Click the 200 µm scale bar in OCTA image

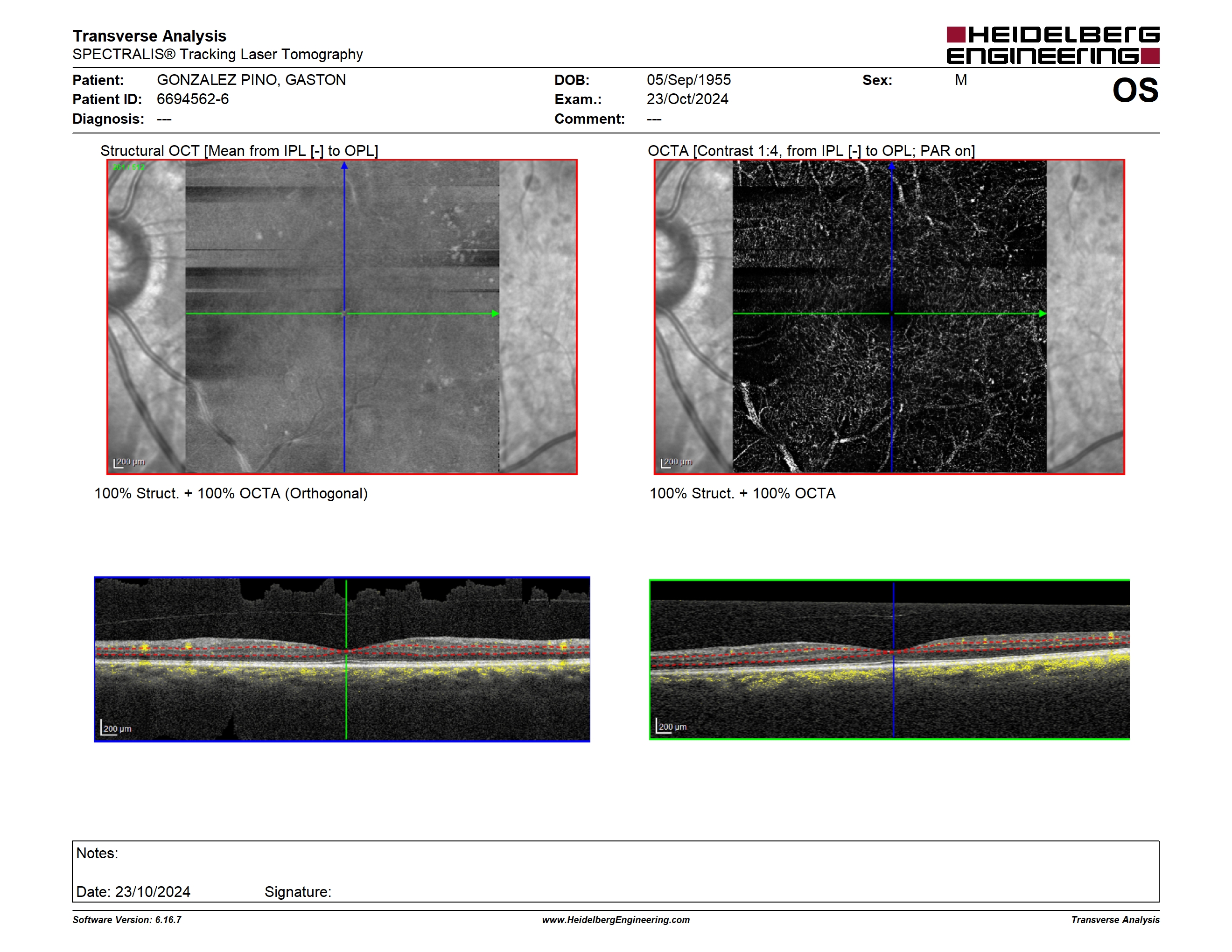coord(676,462)
